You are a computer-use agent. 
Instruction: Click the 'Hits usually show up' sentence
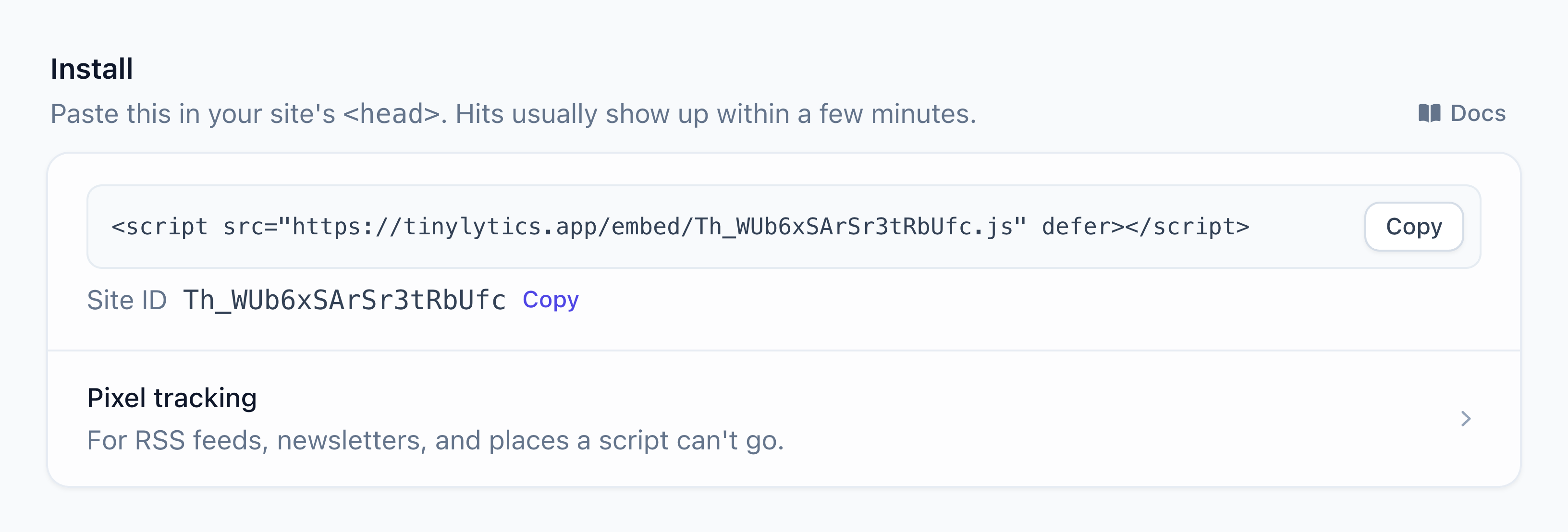tap(715, 114)
